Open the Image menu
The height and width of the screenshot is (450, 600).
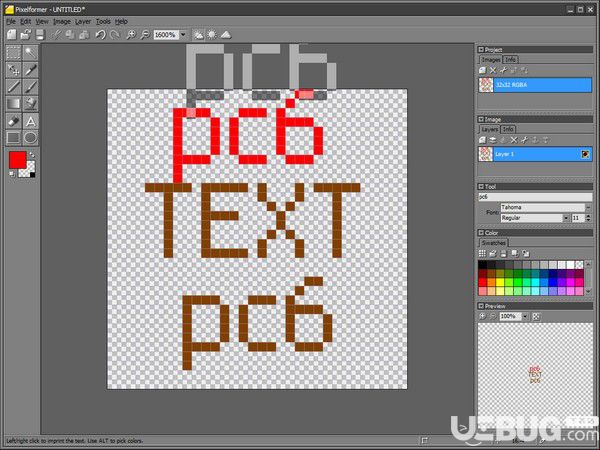tap(62, 22)
